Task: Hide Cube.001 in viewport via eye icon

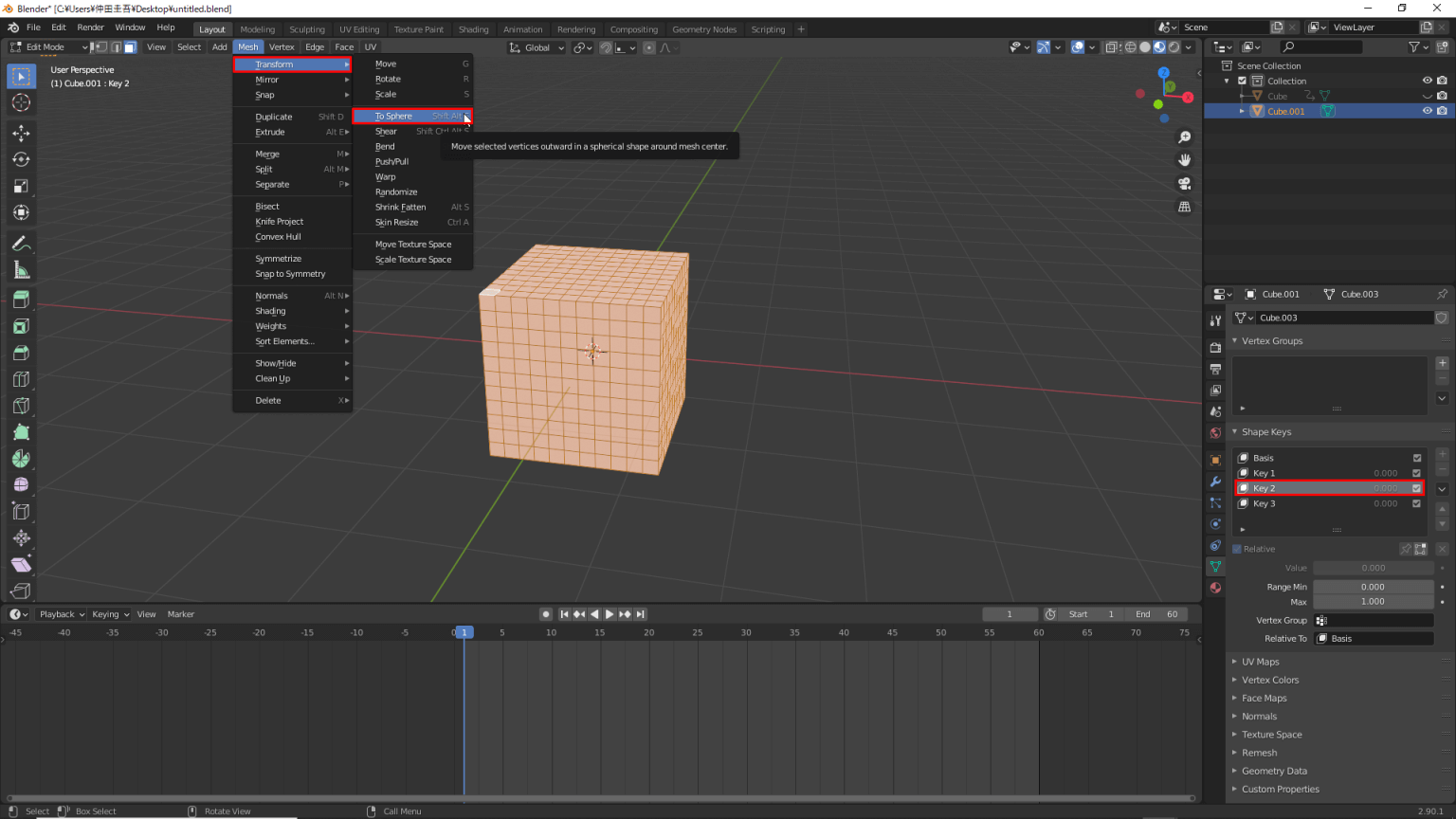Action: point(1427,111)
